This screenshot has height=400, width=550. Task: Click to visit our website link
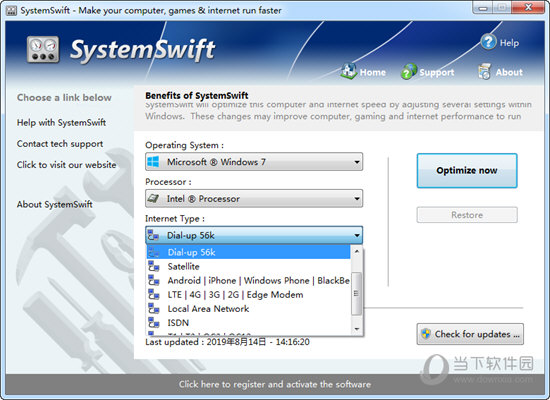point(66,165)
